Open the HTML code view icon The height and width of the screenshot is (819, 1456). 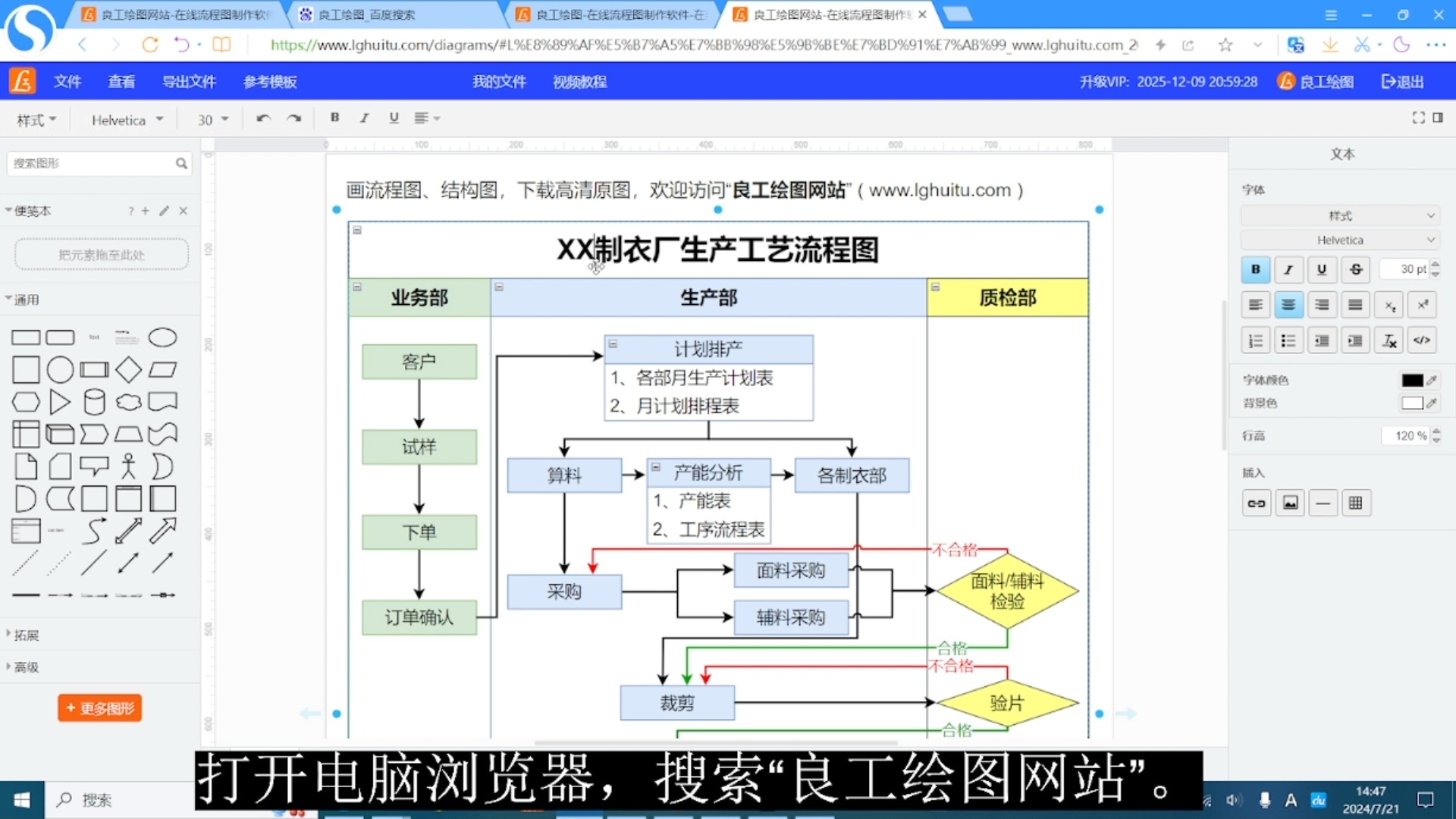(1423, 340)
